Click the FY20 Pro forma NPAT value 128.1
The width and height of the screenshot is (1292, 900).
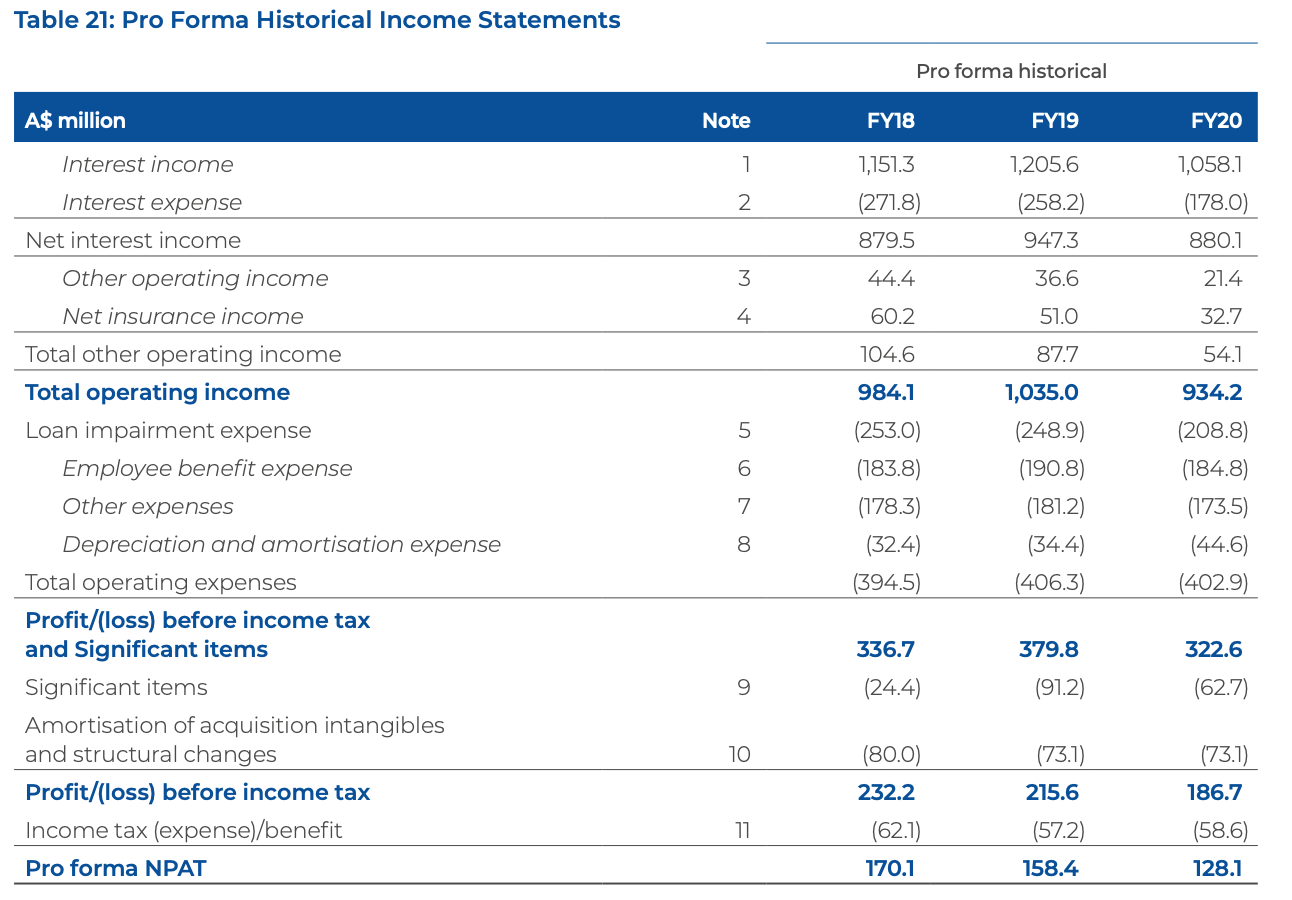click(x=1217, y=868)
